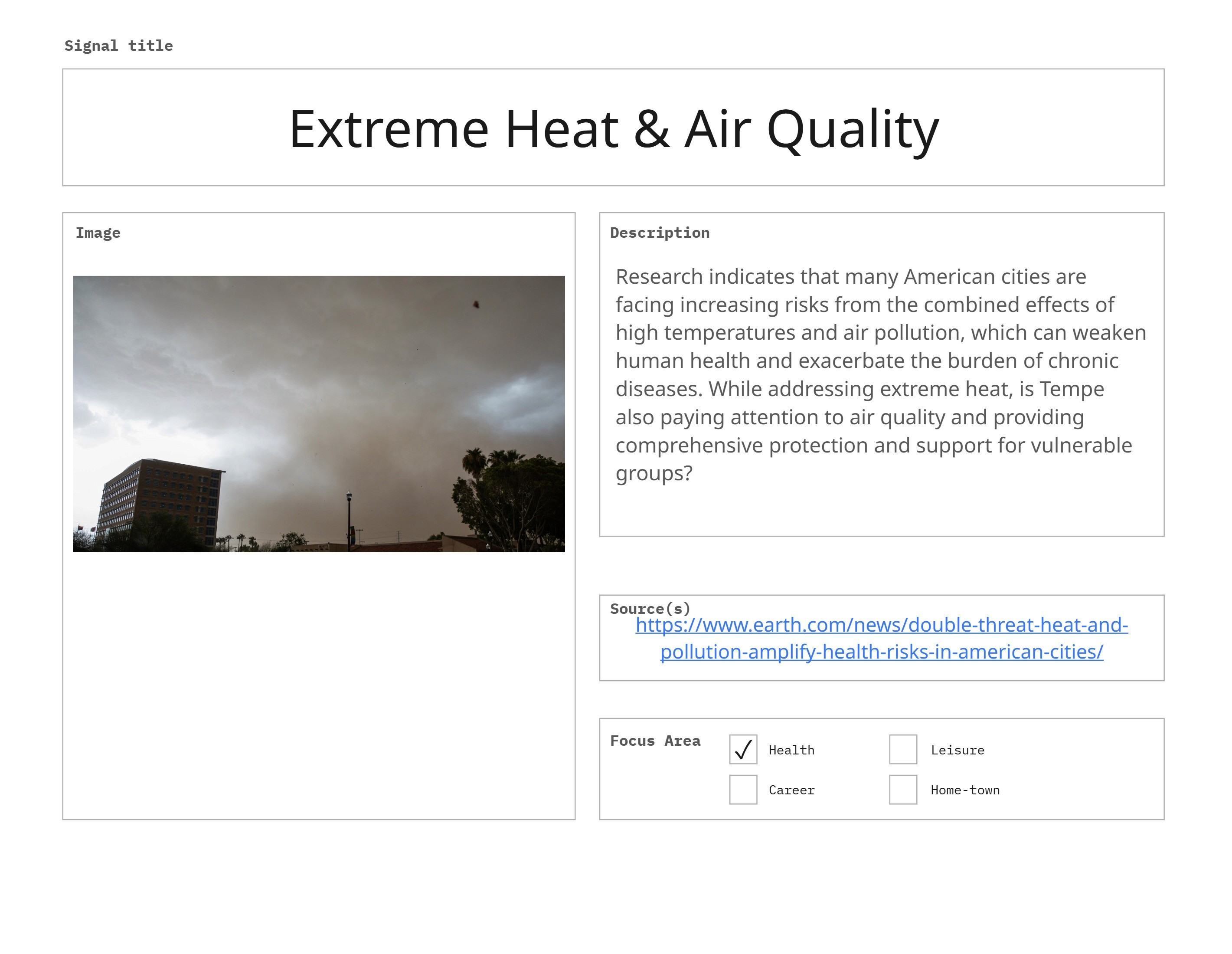Screen dimensions: 1232x954
Task: Uncheck the Health focus area checkbox
Action: point(743,750)
